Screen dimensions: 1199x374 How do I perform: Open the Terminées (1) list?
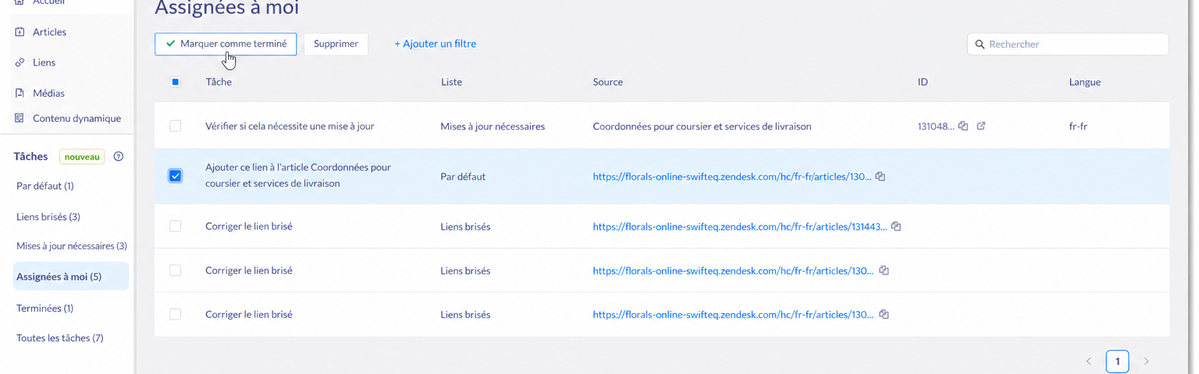(45, 308)
